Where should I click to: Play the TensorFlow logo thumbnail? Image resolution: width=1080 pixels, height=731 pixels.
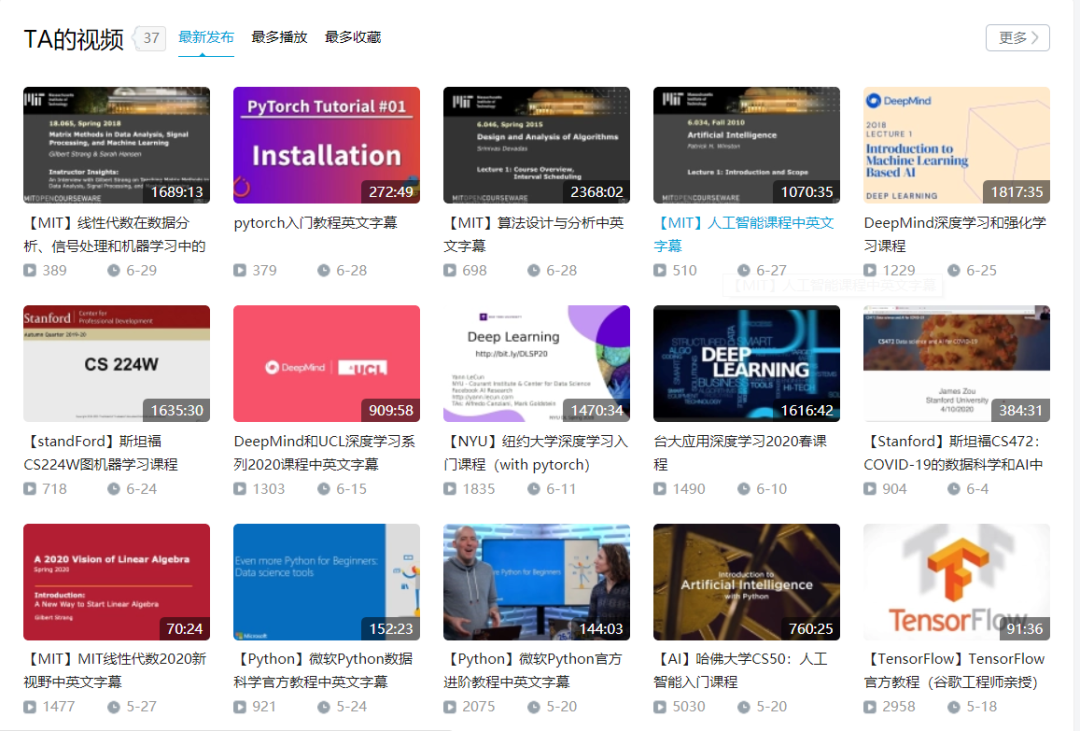coord(957,581)
